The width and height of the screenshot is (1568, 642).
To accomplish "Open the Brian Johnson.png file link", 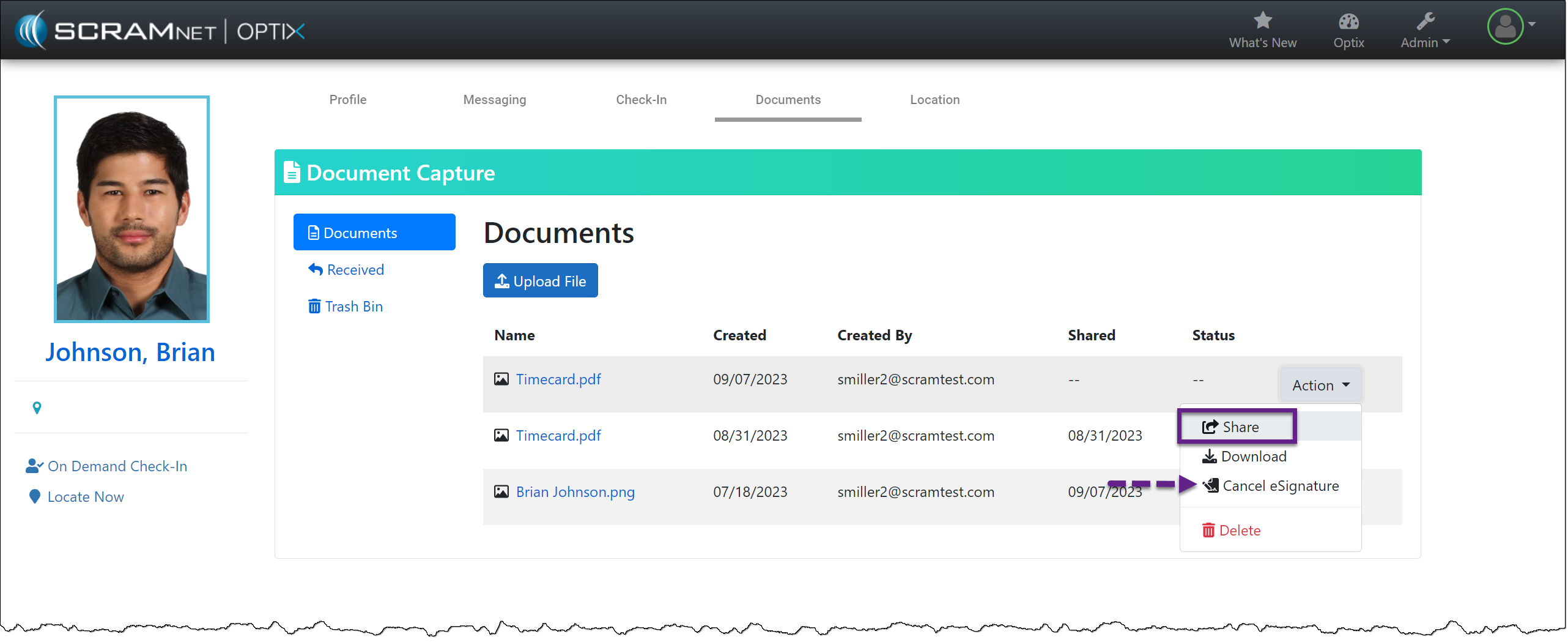I will [x=575, y=491].
